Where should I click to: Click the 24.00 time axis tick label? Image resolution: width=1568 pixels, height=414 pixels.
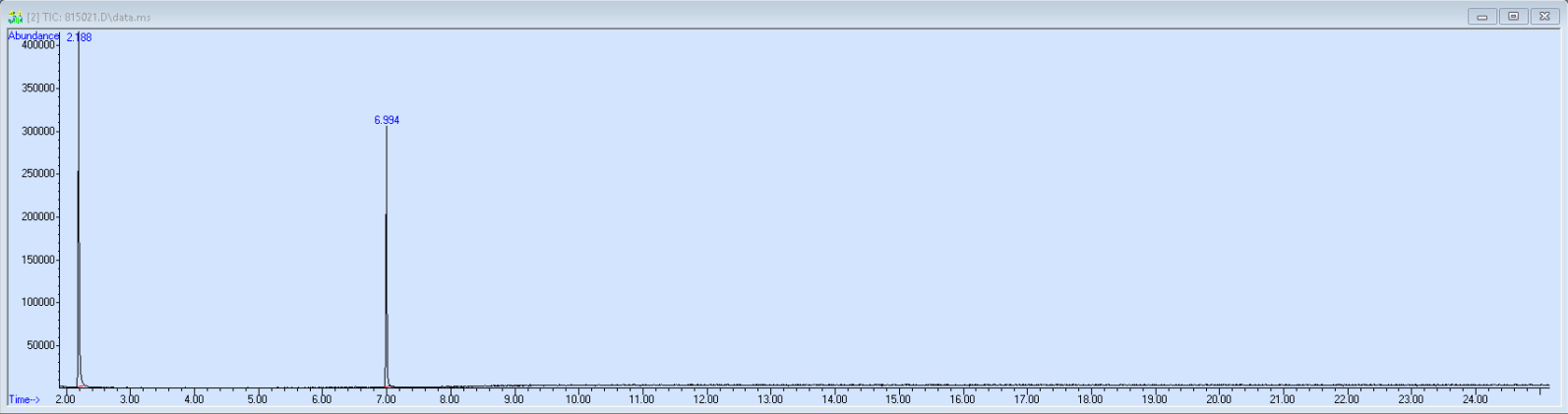pos(1475,399)
